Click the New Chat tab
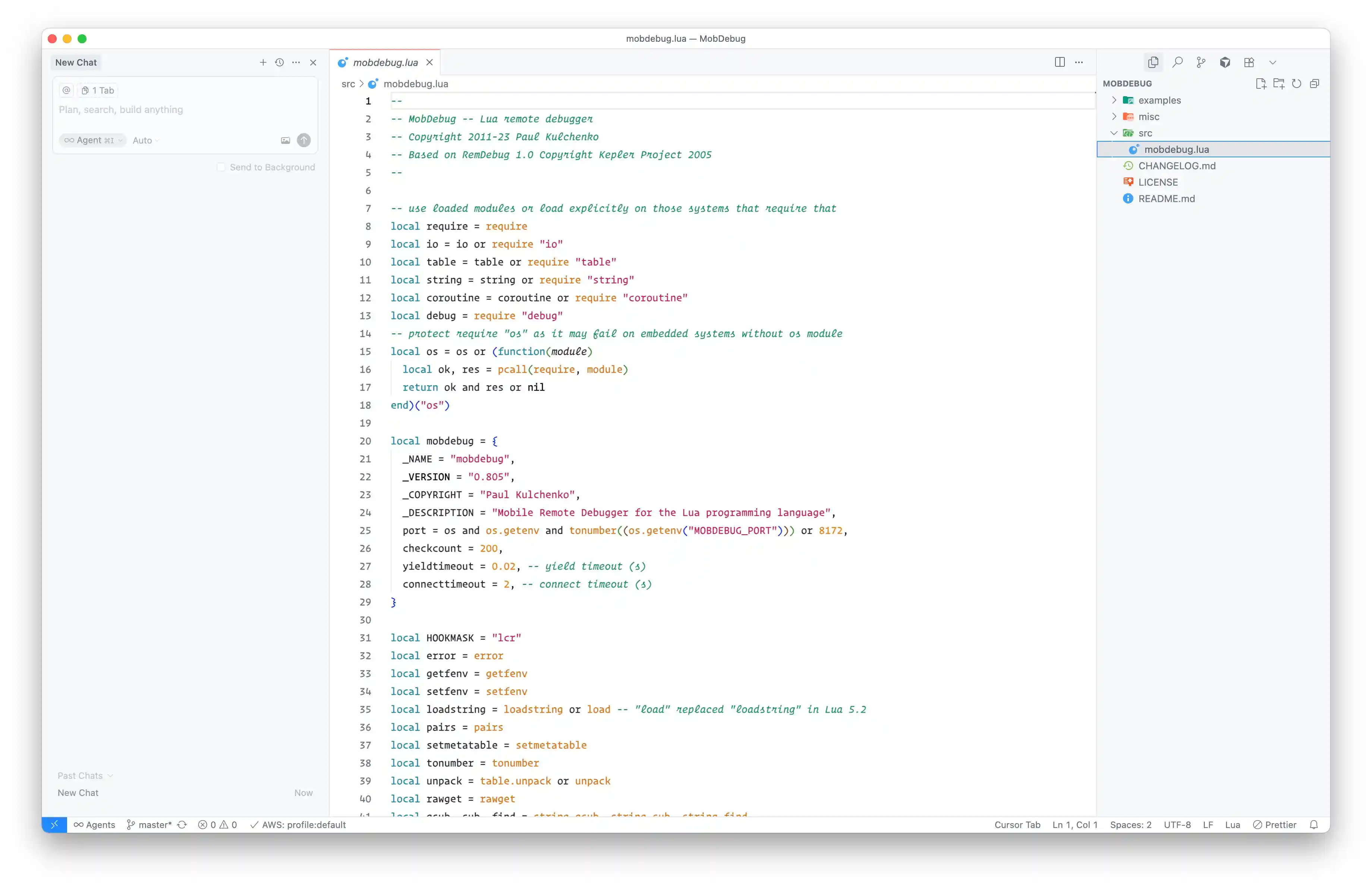 tap(76, 62)
